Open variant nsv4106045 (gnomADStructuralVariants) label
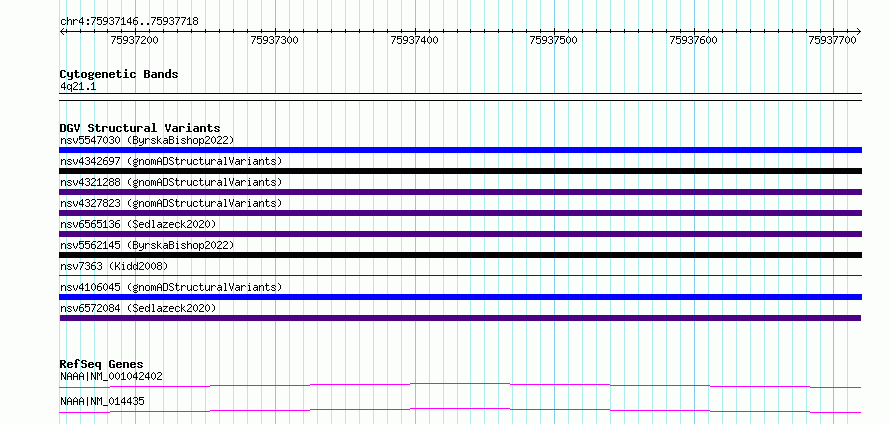Image resolution: width=890 pixels, height=424 pixels. 171,287
